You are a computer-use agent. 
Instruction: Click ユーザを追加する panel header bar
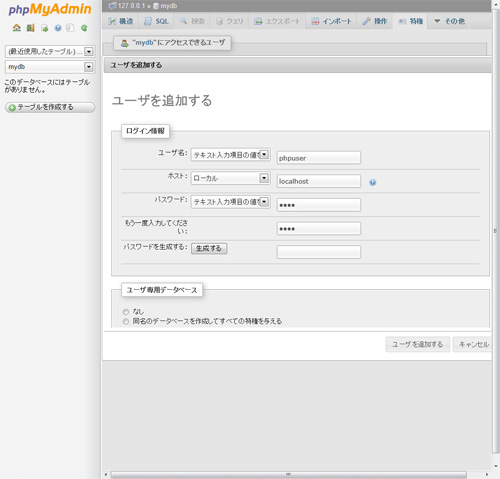coord(298,65)
